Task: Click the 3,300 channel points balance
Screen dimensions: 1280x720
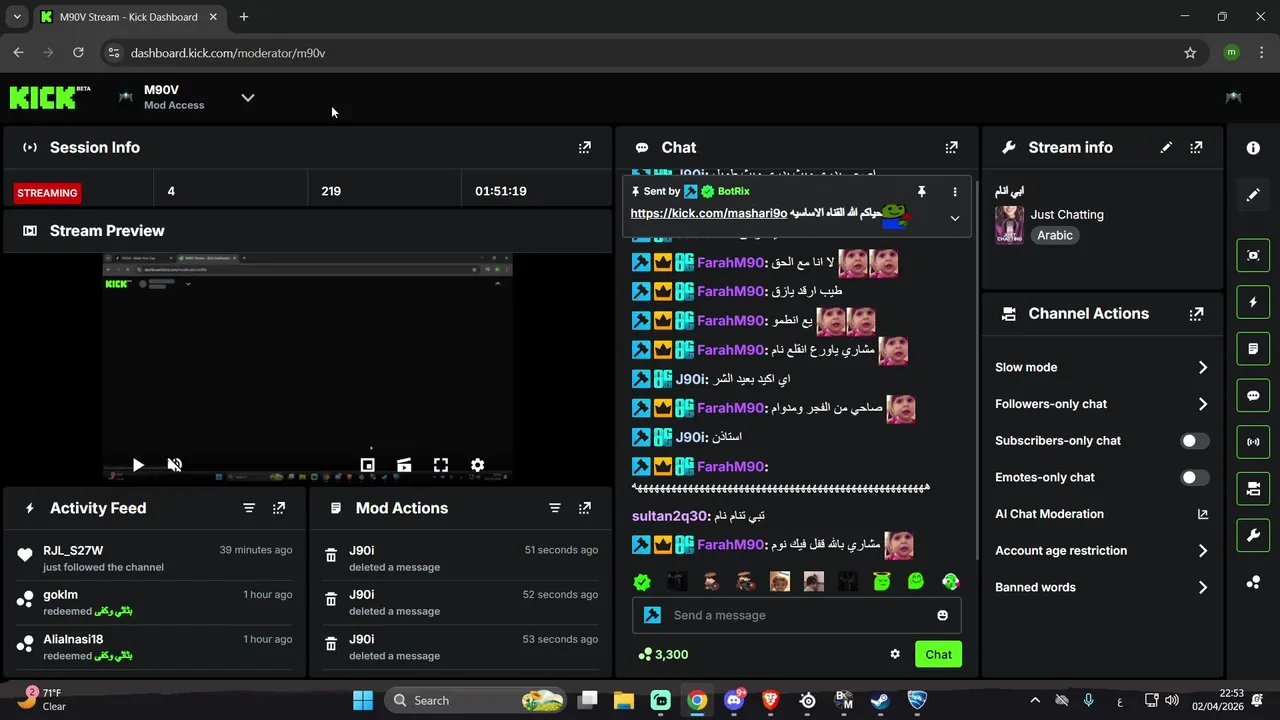Action: (x=663, y=655)
